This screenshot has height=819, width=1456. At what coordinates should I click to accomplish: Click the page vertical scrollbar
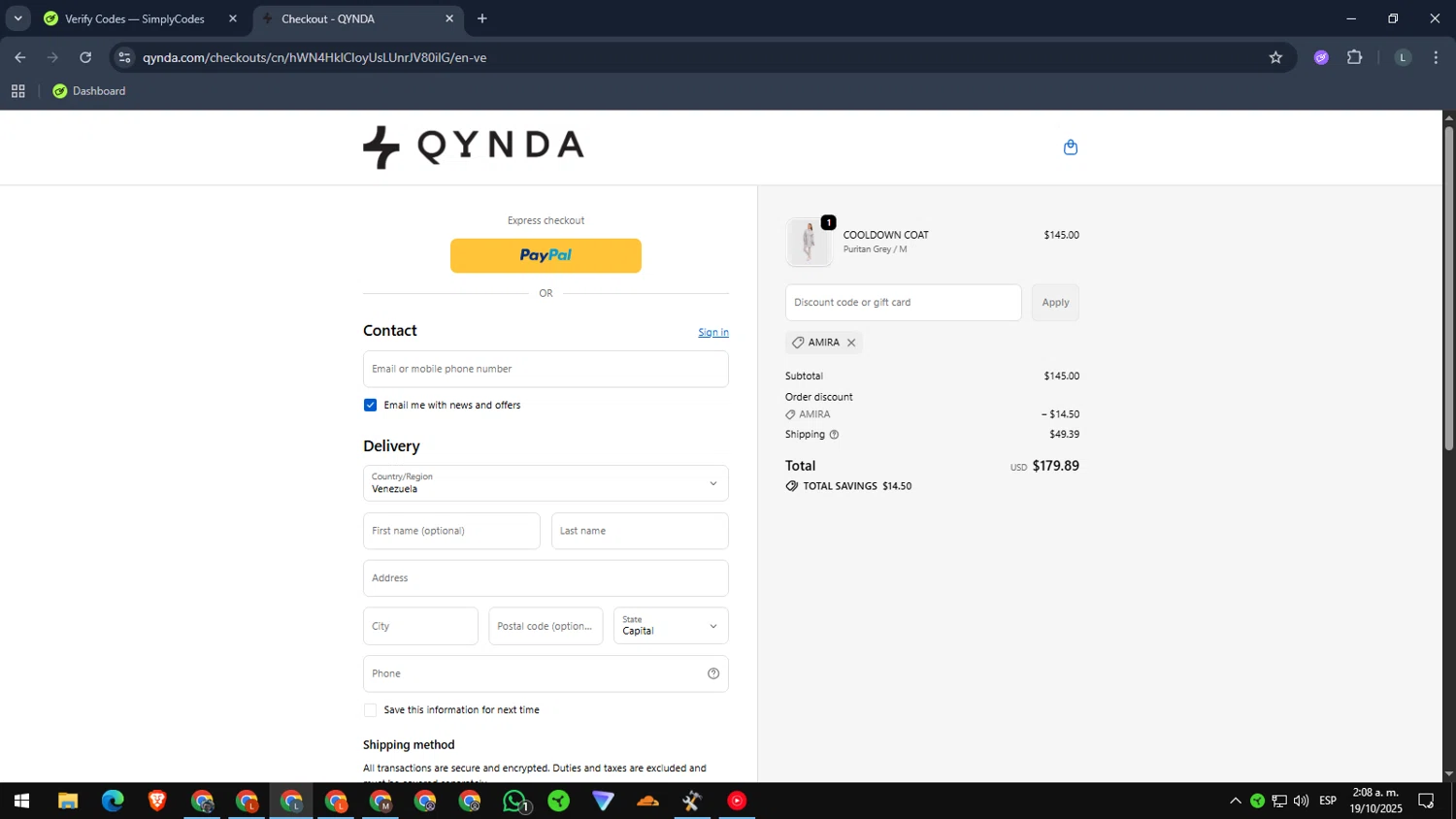tap(1448, 287)
